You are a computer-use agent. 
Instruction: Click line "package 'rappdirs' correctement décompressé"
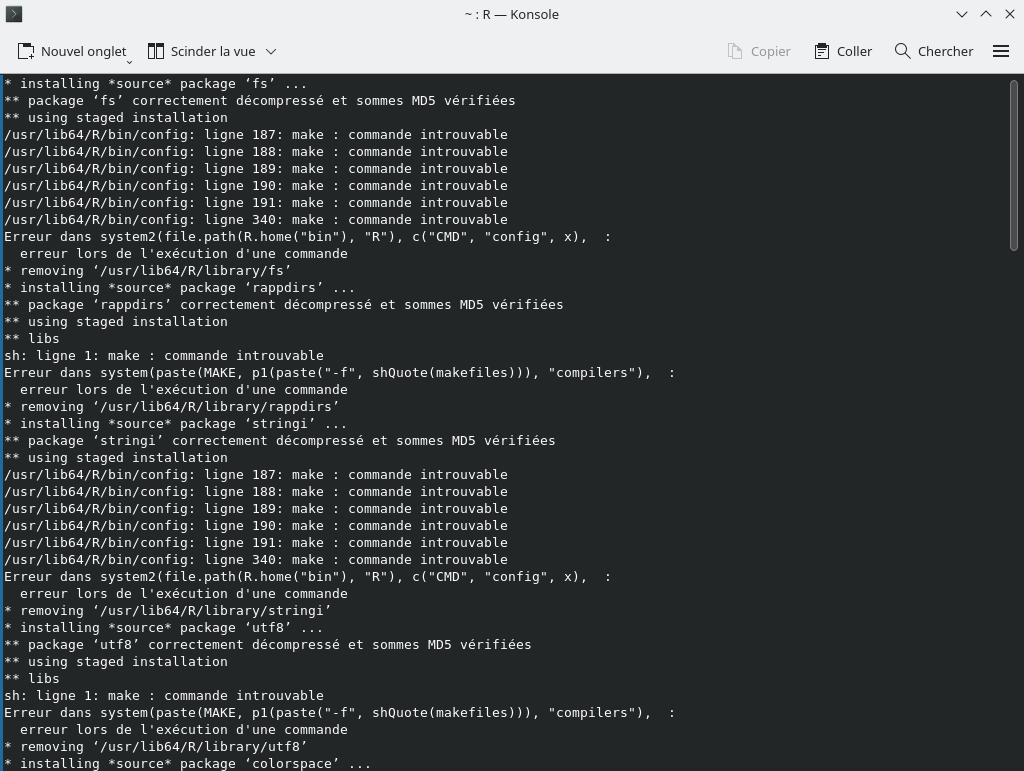pos(283,304)
